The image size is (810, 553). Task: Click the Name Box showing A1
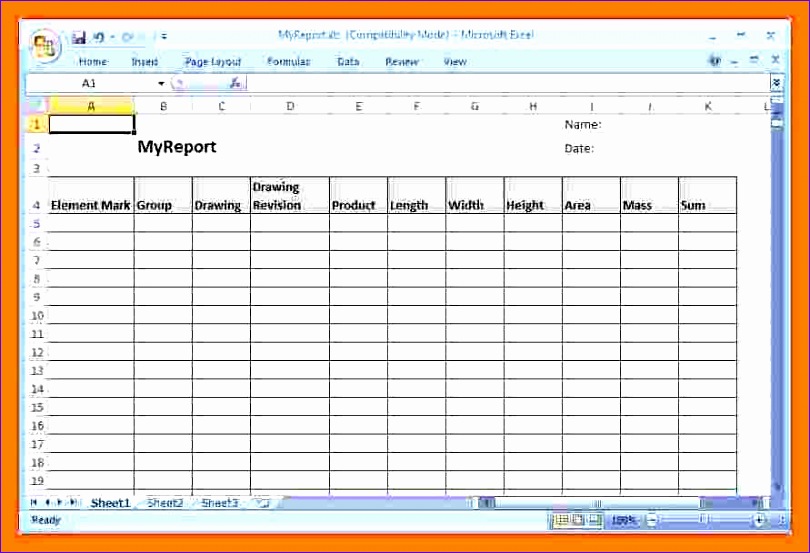91,83
